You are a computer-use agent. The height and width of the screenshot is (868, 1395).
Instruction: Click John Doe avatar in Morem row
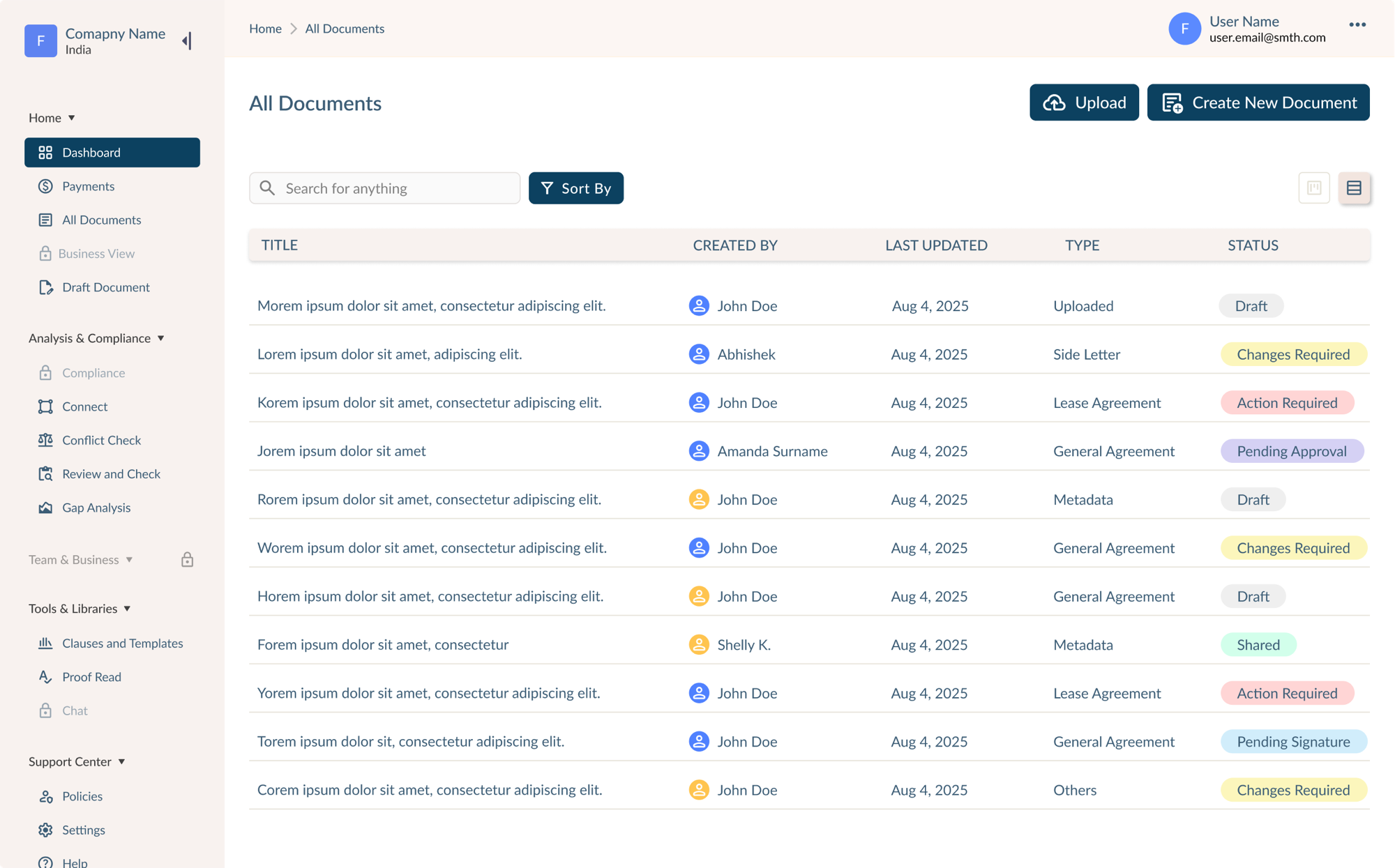699,305
